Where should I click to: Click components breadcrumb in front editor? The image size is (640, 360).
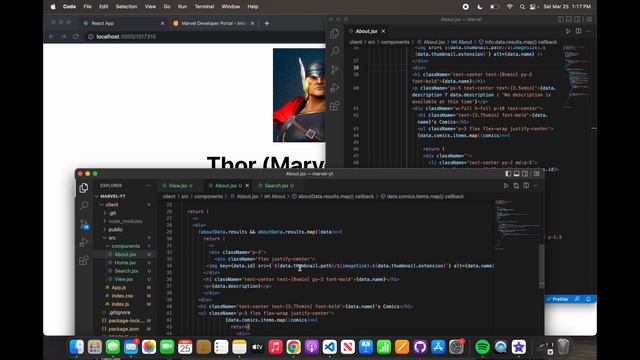click(208, 196)
